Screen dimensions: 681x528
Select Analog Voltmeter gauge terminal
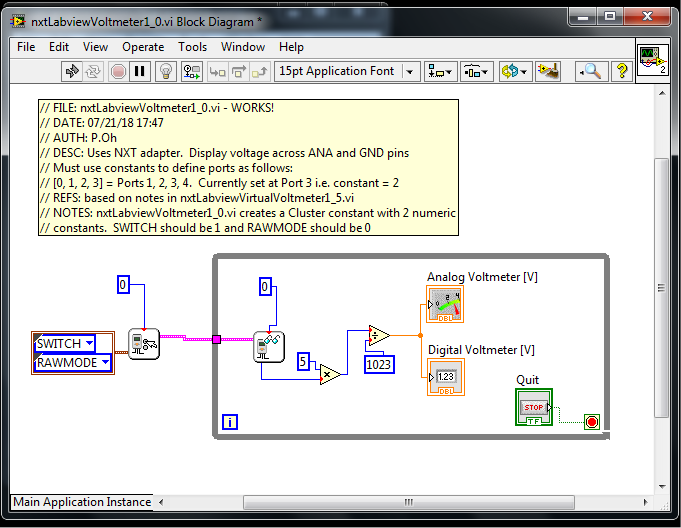pos(445,304)
